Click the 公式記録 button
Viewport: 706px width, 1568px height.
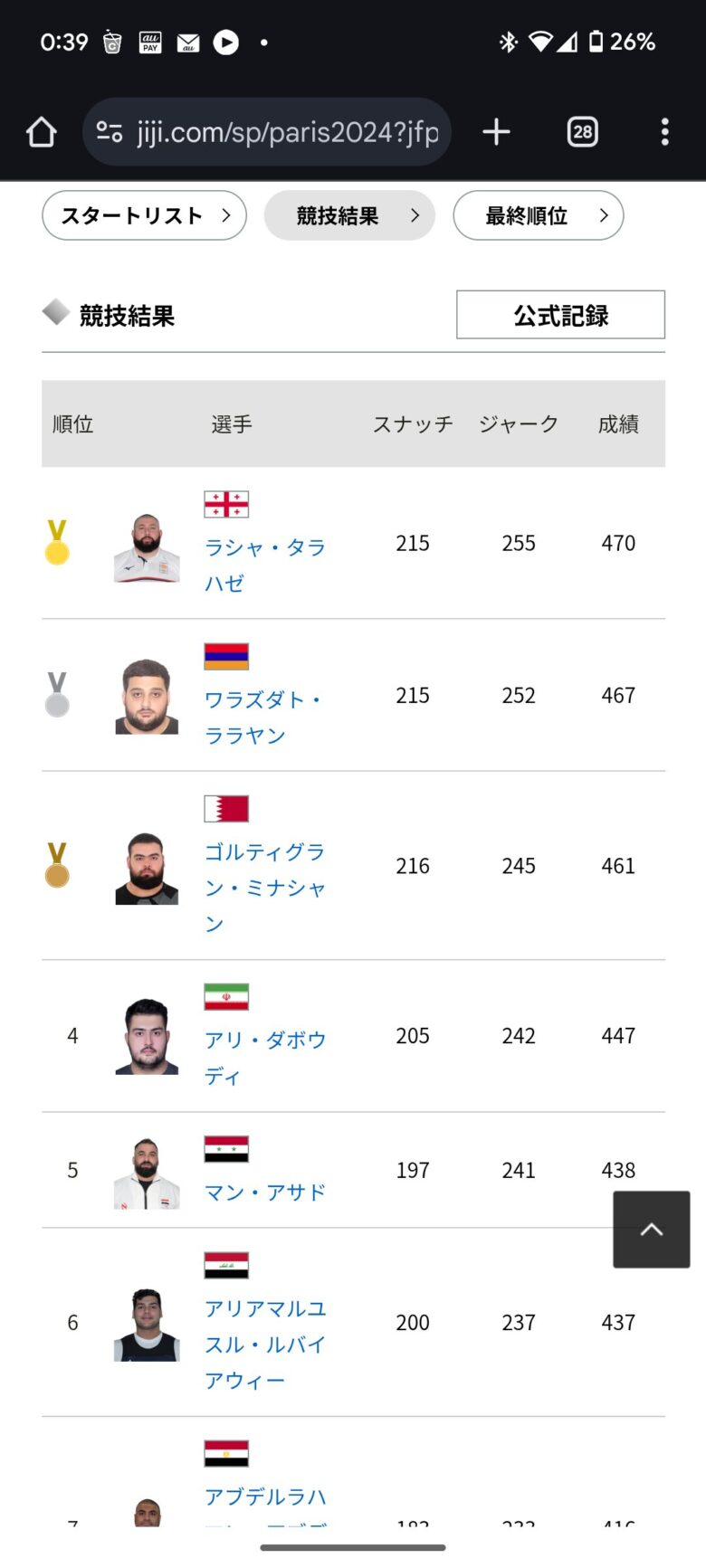(x=560, y=315)
